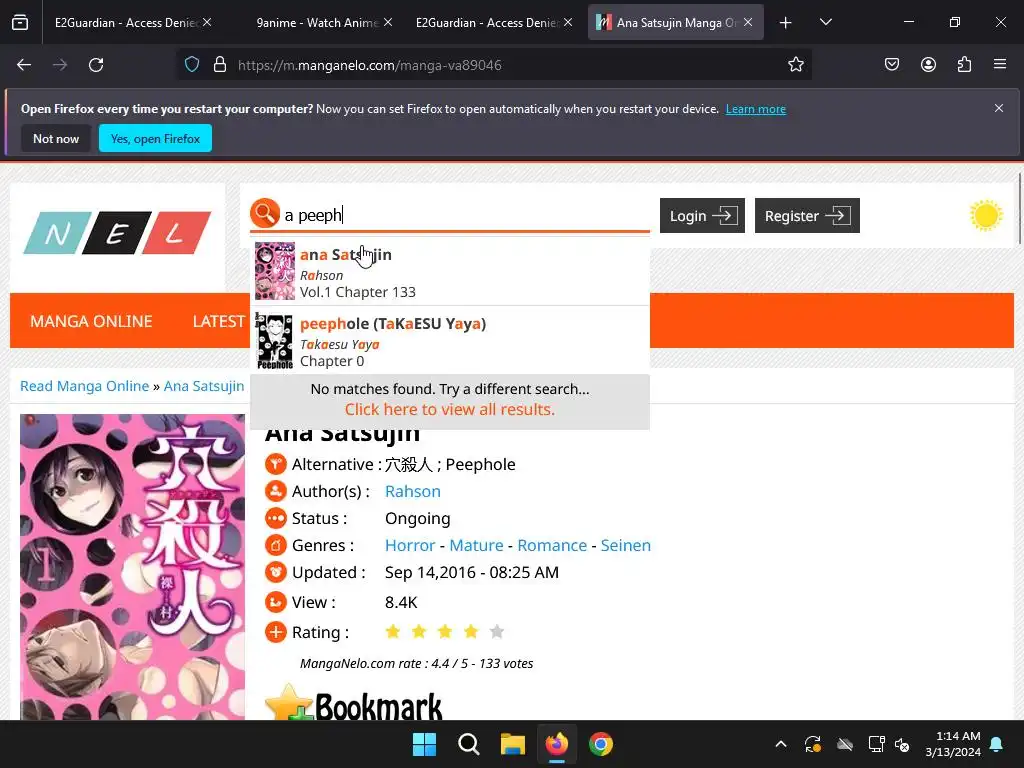Click the Ana Satsujin breadcrumb link
The image size is (1024, 768).
click(204, 386)
